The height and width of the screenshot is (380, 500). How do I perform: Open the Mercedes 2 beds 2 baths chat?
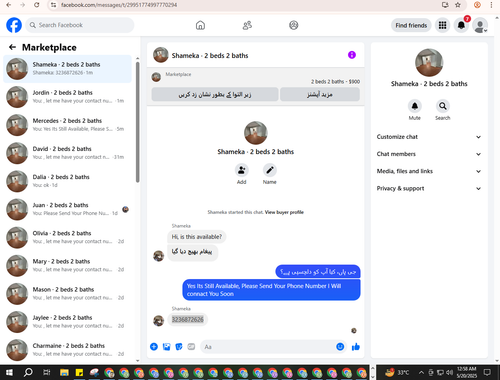(67, 125)
